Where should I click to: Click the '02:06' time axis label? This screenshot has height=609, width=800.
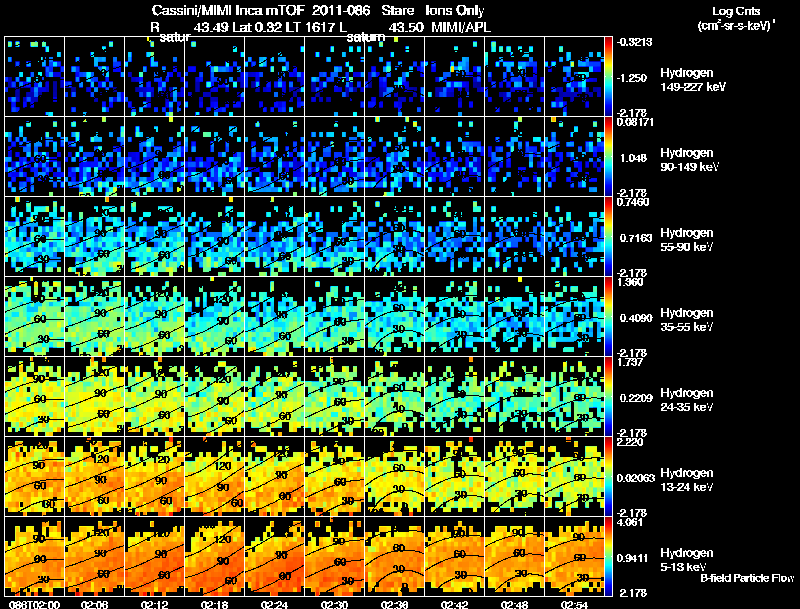pos(94,604)
